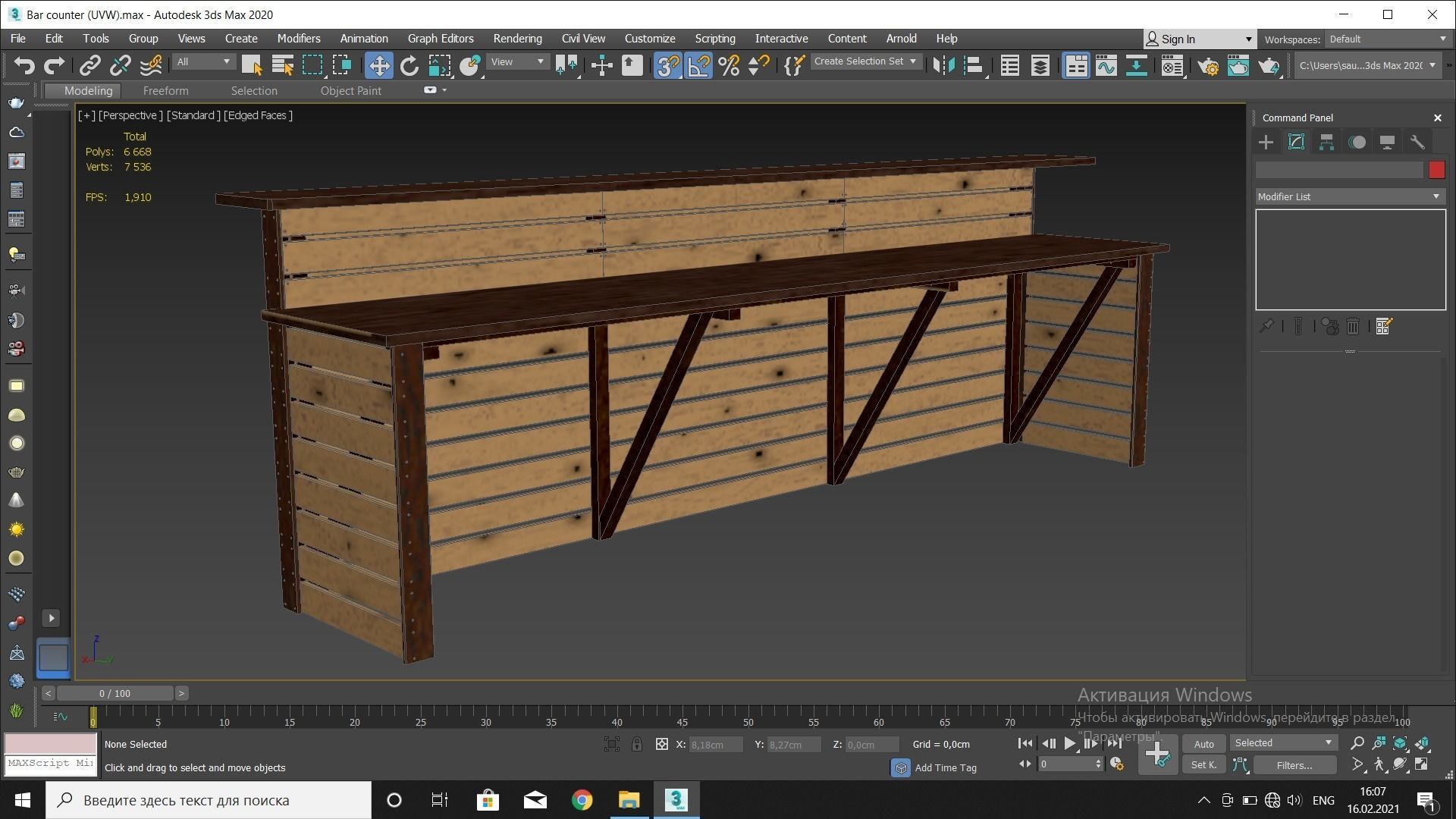
Task: Open Select by Name dialog
Action: click(x=282, y=66)
